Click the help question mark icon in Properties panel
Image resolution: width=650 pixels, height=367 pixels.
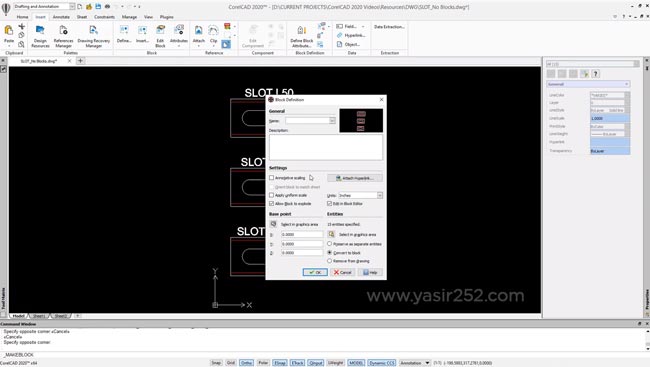pyautogui.click(x=595, y=74)
